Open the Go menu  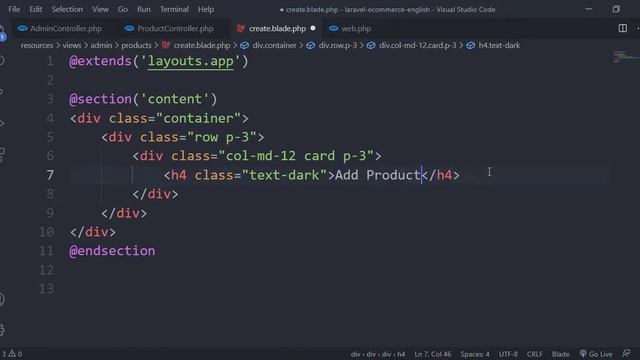tap(122, 9)
